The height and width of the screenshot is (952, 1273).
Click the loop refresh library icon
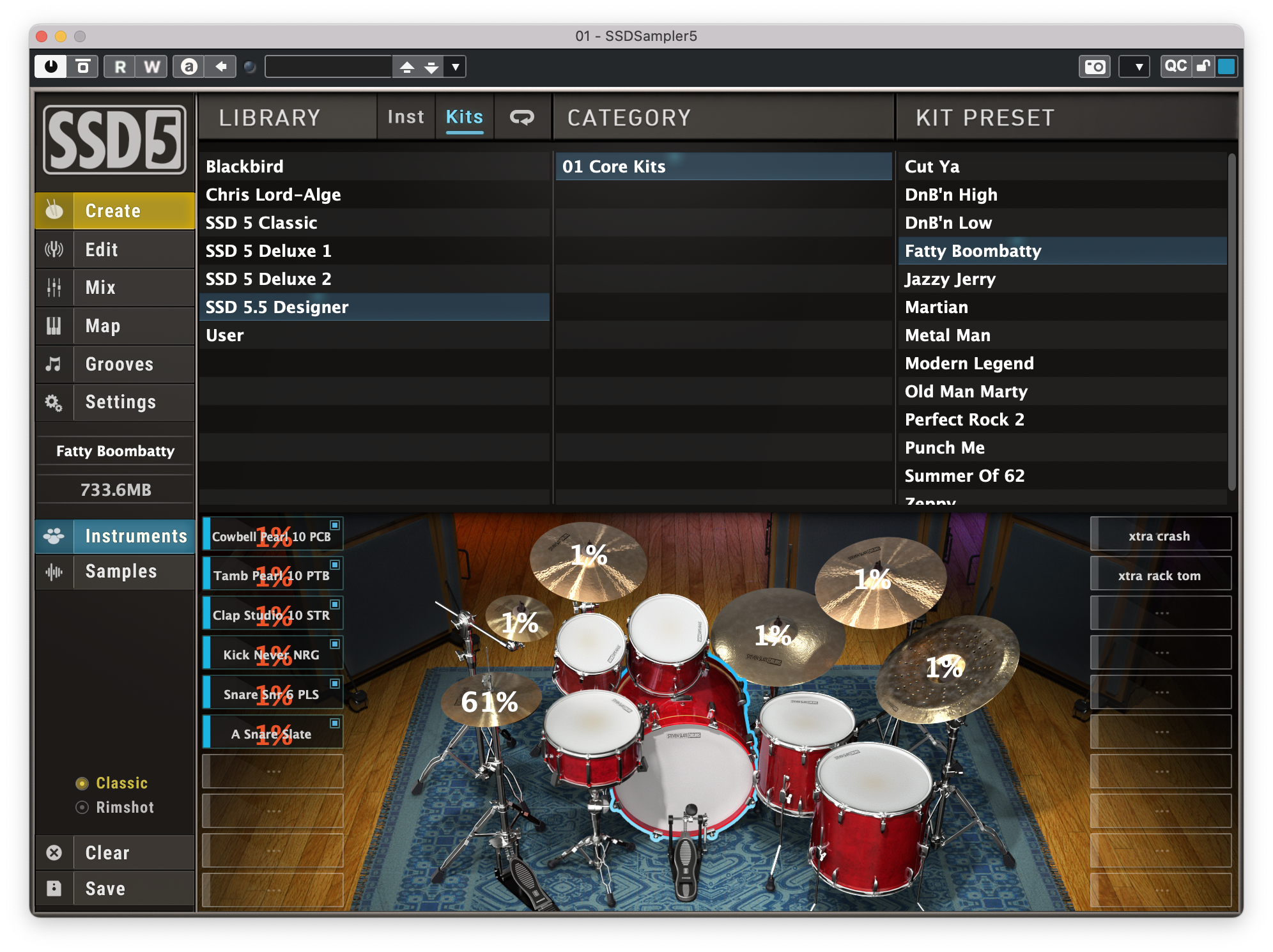[522, 118]
